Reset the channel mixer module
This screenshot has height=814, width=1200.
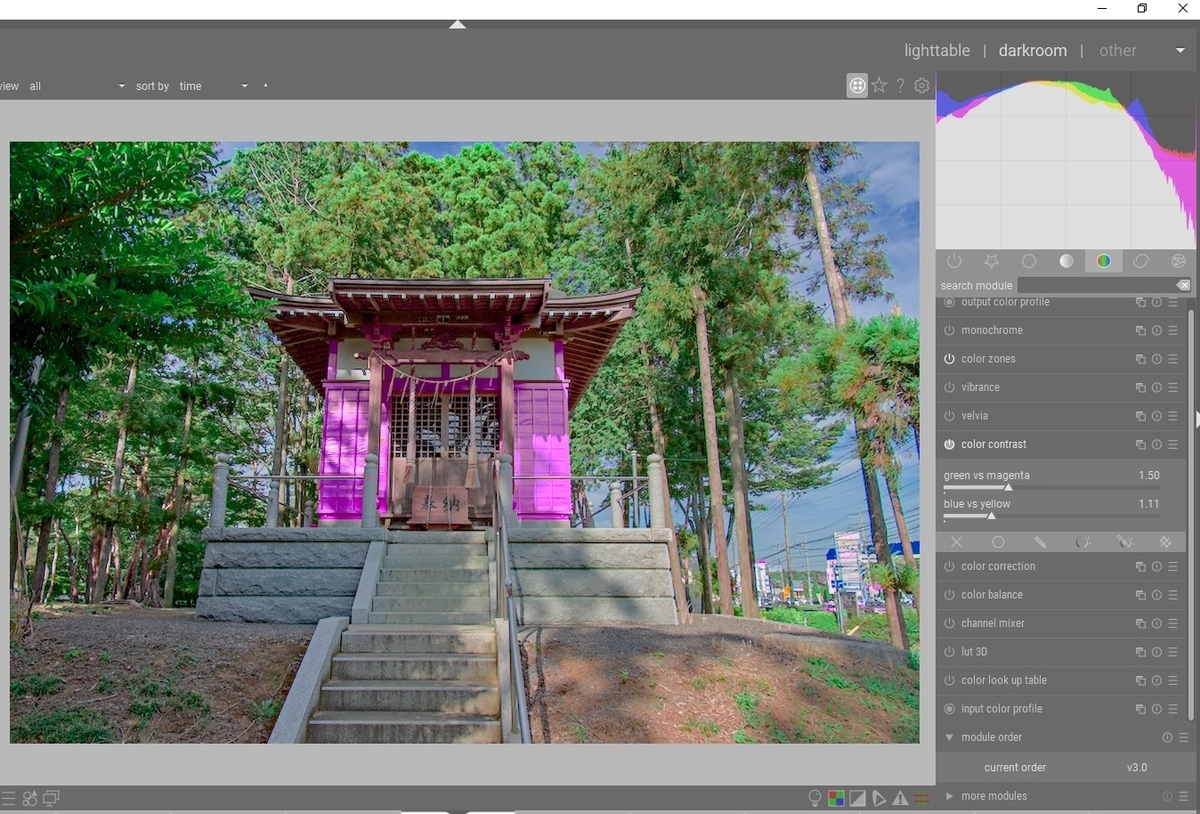(x=1157, y=623)
